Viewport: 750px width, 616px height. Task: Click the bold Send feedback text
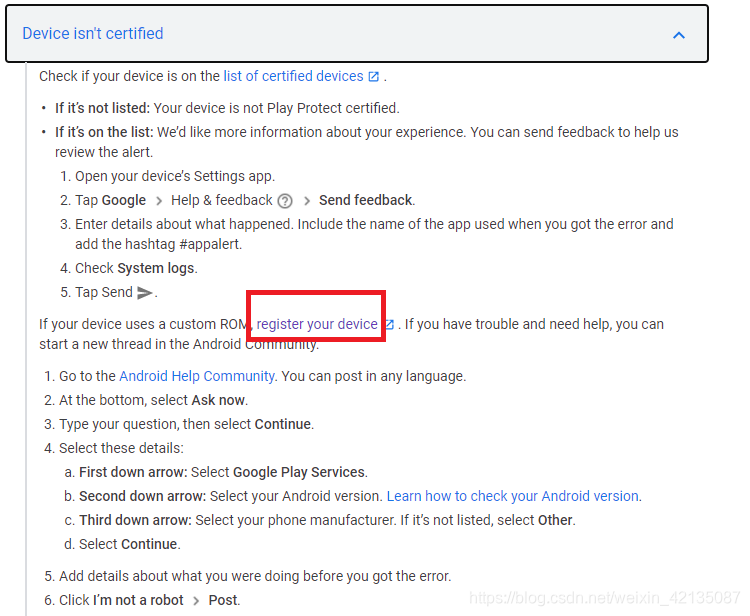coord(365,200)
